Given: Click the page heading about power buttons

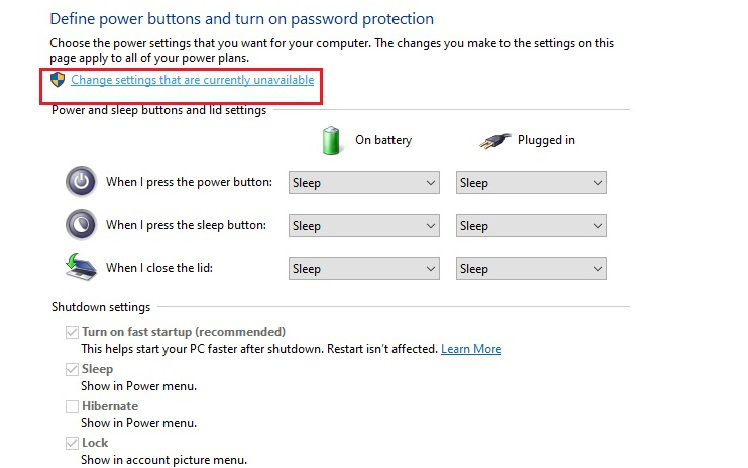Looking at the screenshot, I should click(x=241, y=19).
